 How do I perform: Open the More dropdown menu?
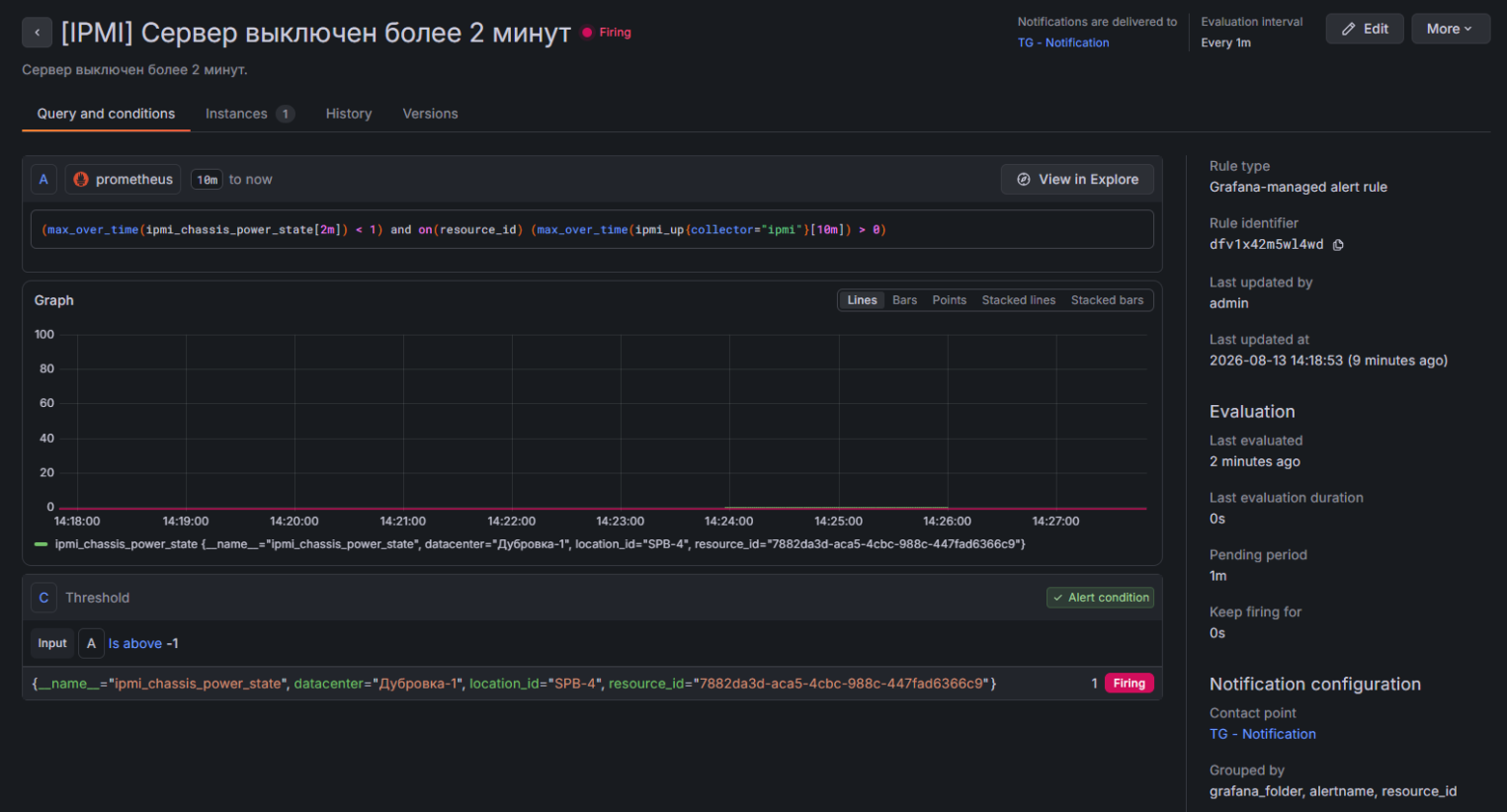1450,29
